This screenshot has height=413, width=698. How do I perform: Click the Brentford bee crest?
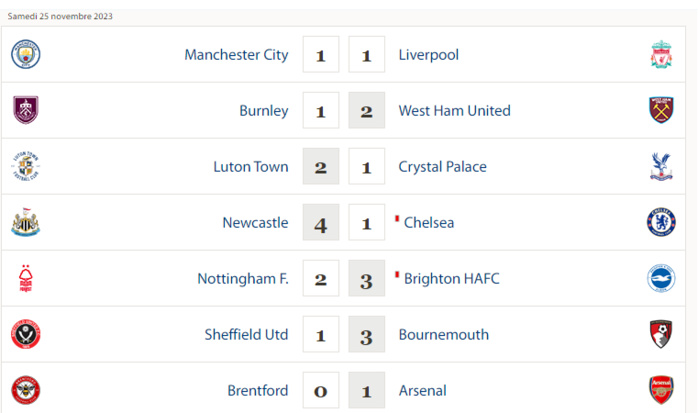coord(26,390)
